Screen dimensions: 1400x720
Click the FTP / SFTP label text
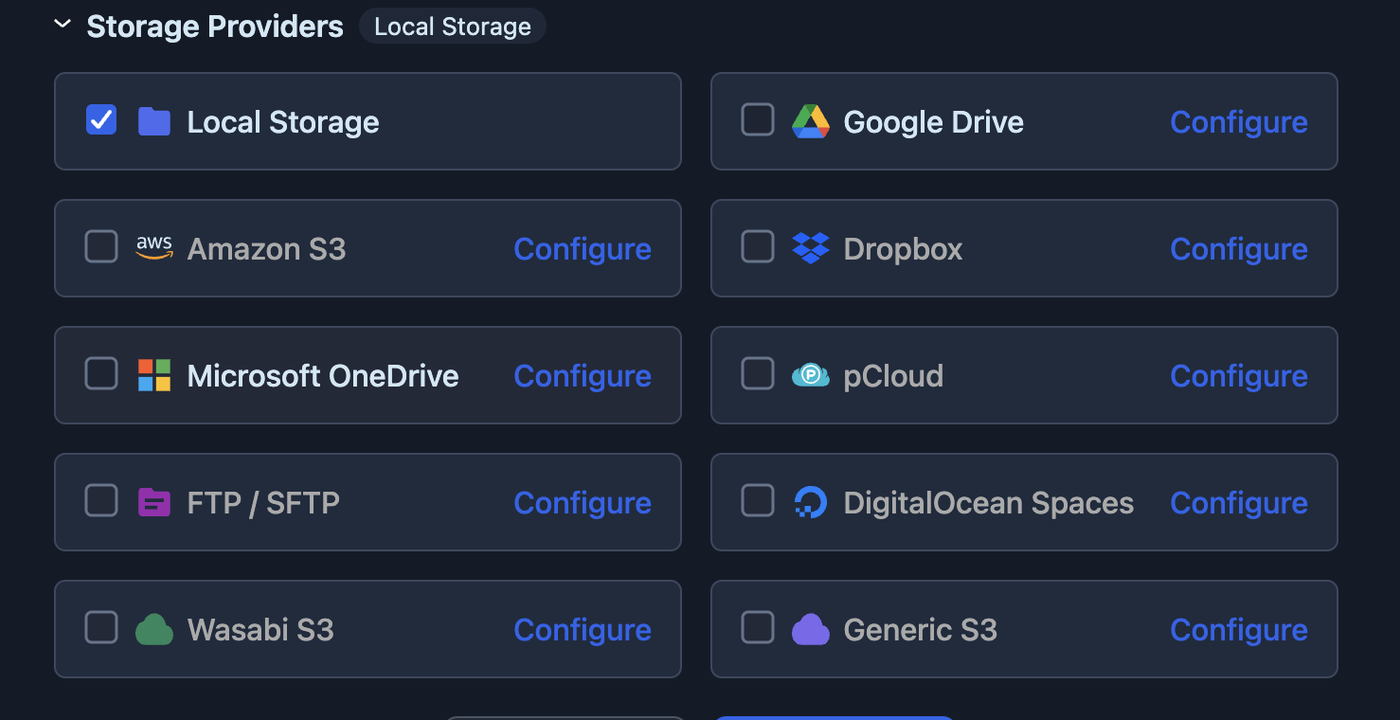tap(263, 503)
